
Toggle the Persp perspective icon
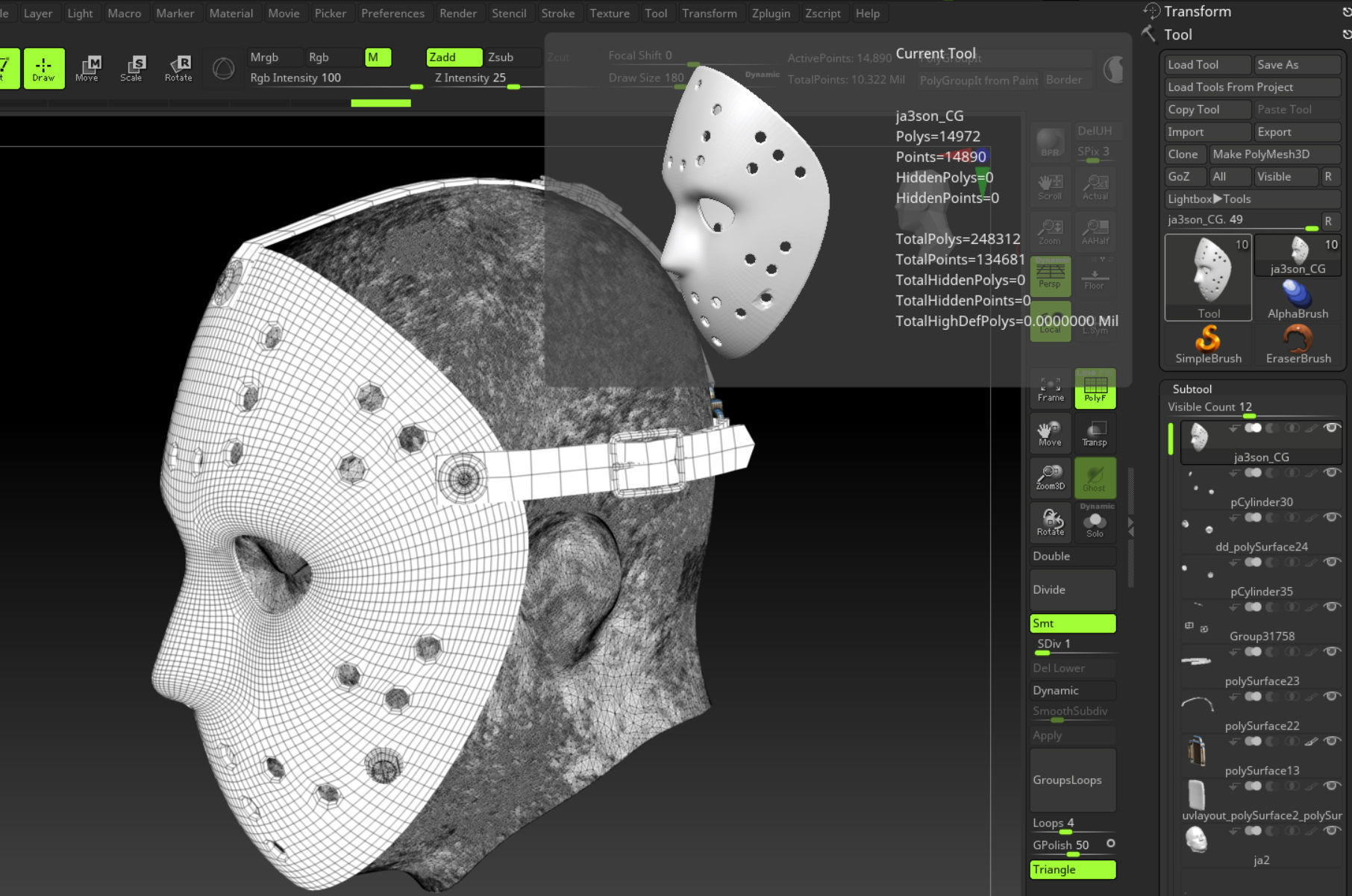pyautogui.click(x=1051, y=276)
